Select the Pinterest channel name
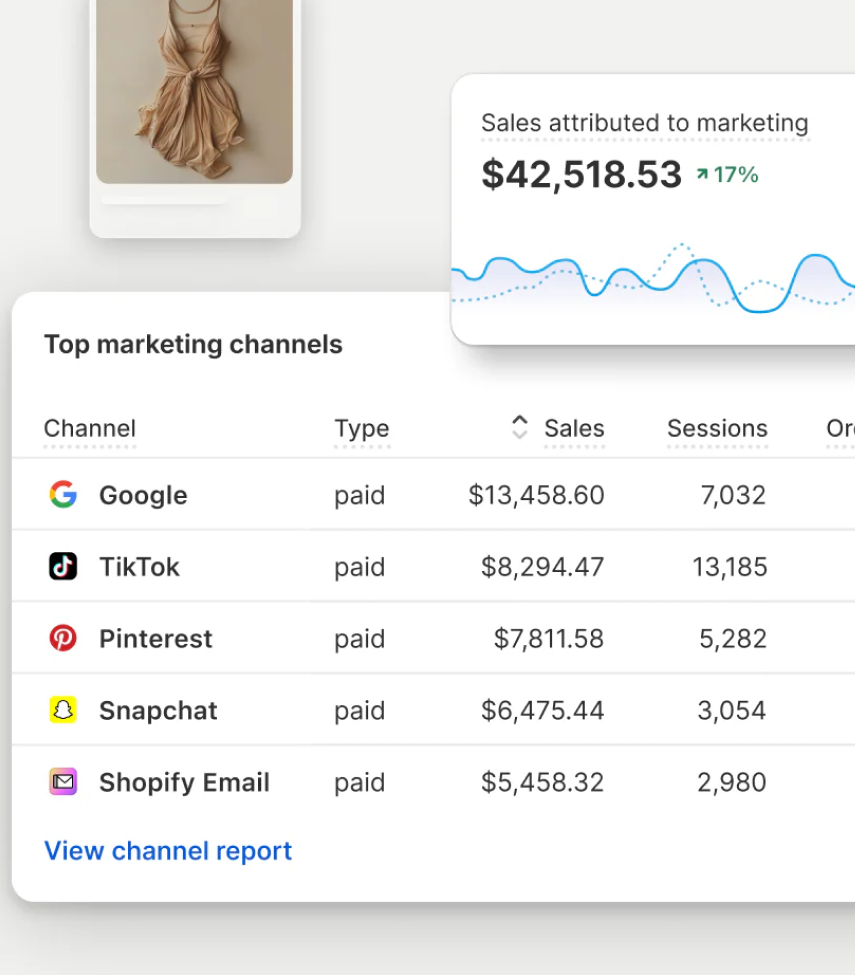Viewport: 855px width, 975px height. click(155, 639)
